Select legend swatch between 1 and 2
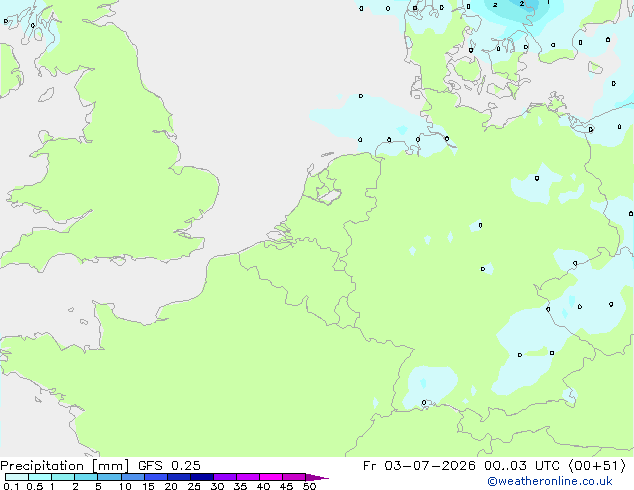Screen dimensions: 634x490 (63, 477)
